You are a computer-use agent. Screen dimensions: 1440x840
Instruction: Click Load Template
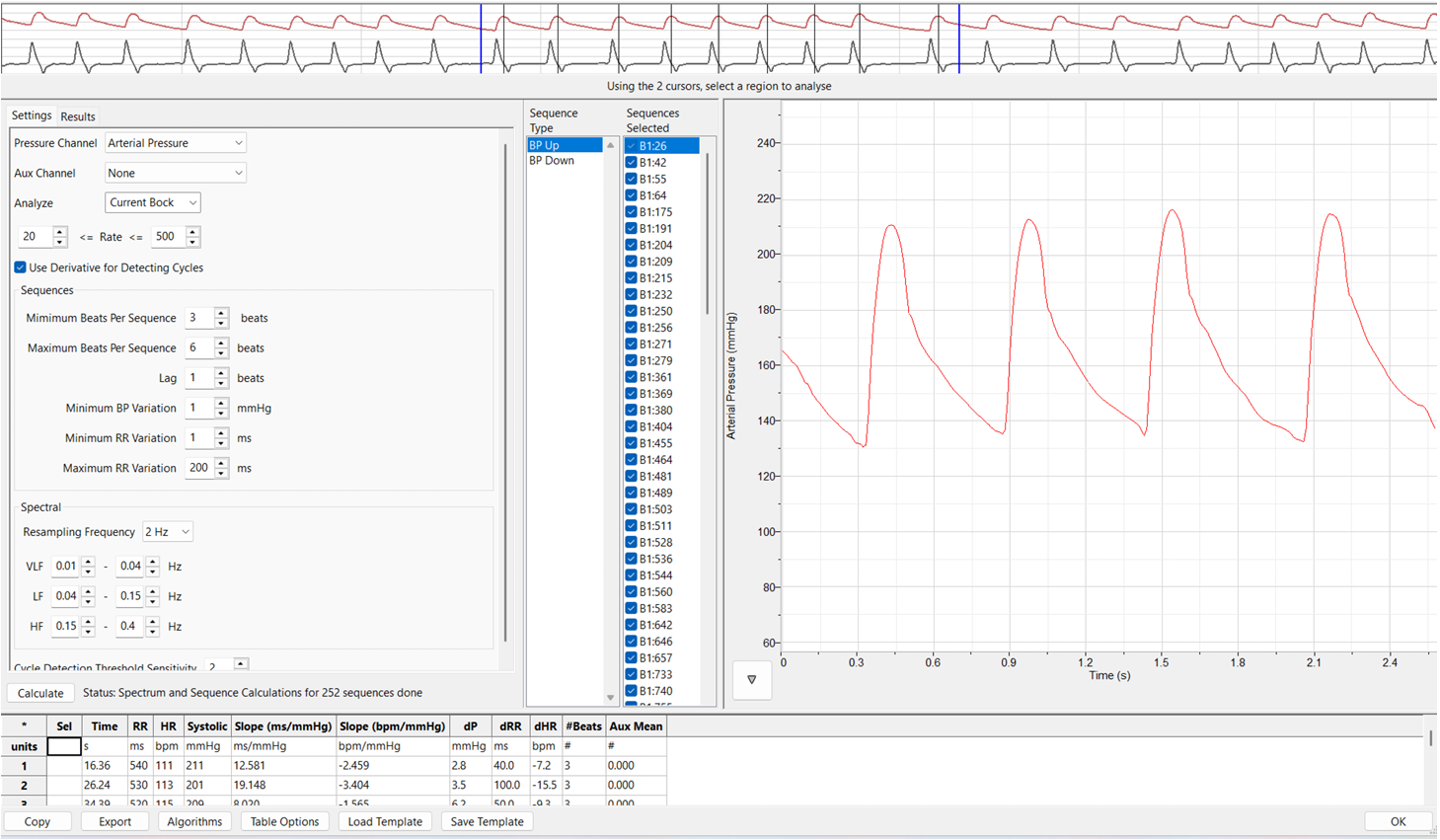coord(385,821)
